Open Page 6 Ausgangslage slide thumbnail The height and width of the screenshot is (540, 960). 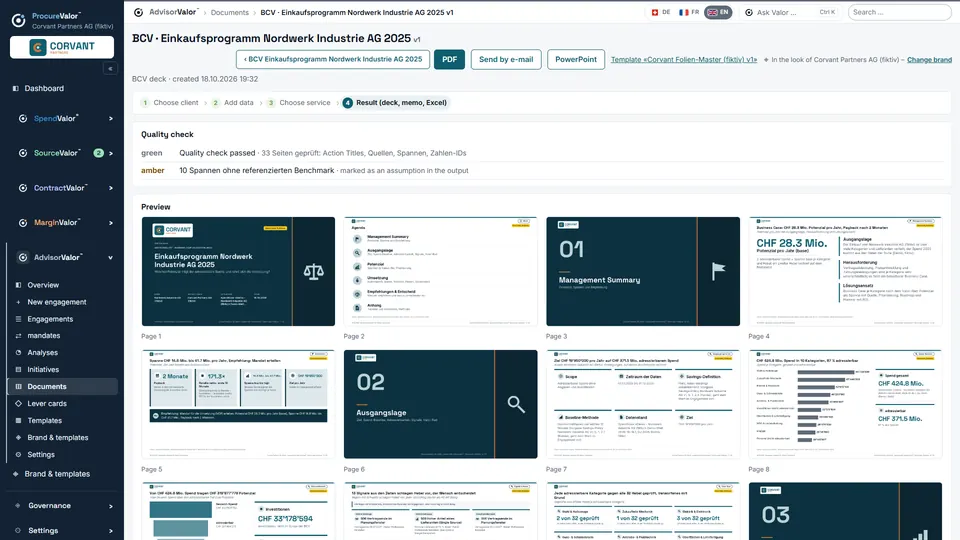(x=440, y=404)
